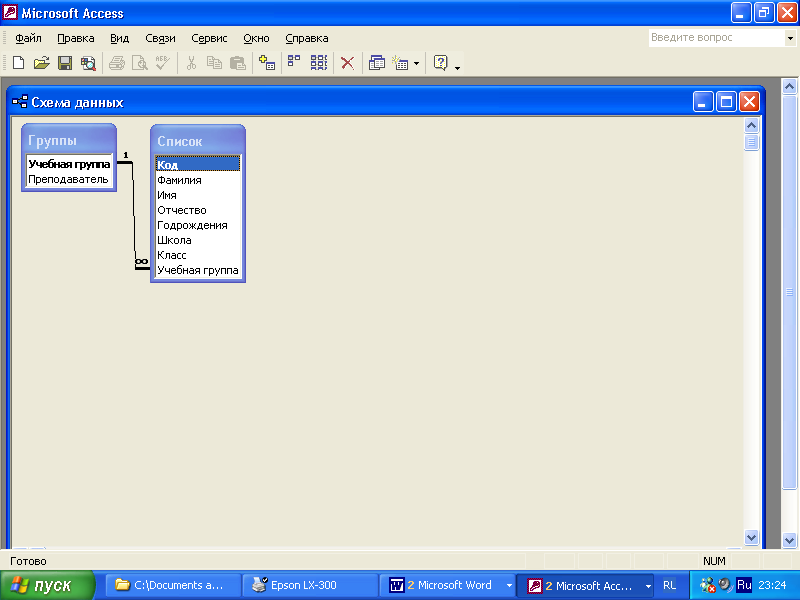The width and height of the screenshot is (800, 600).
Task: Click the Show All Relationships icon
Action: 319,63
